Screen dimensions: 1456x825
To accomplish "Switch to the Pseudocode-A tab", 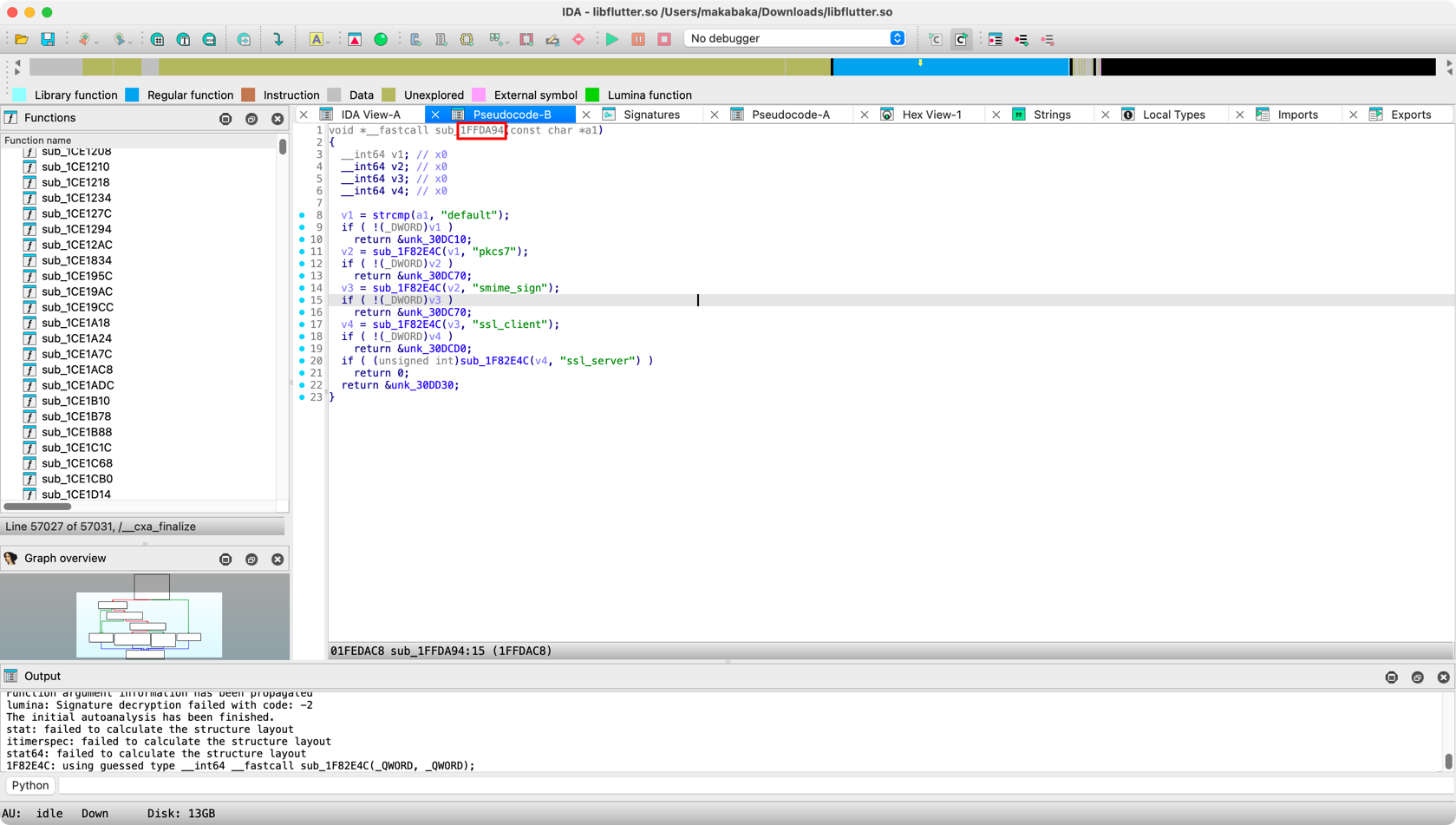I will (790, 115).
